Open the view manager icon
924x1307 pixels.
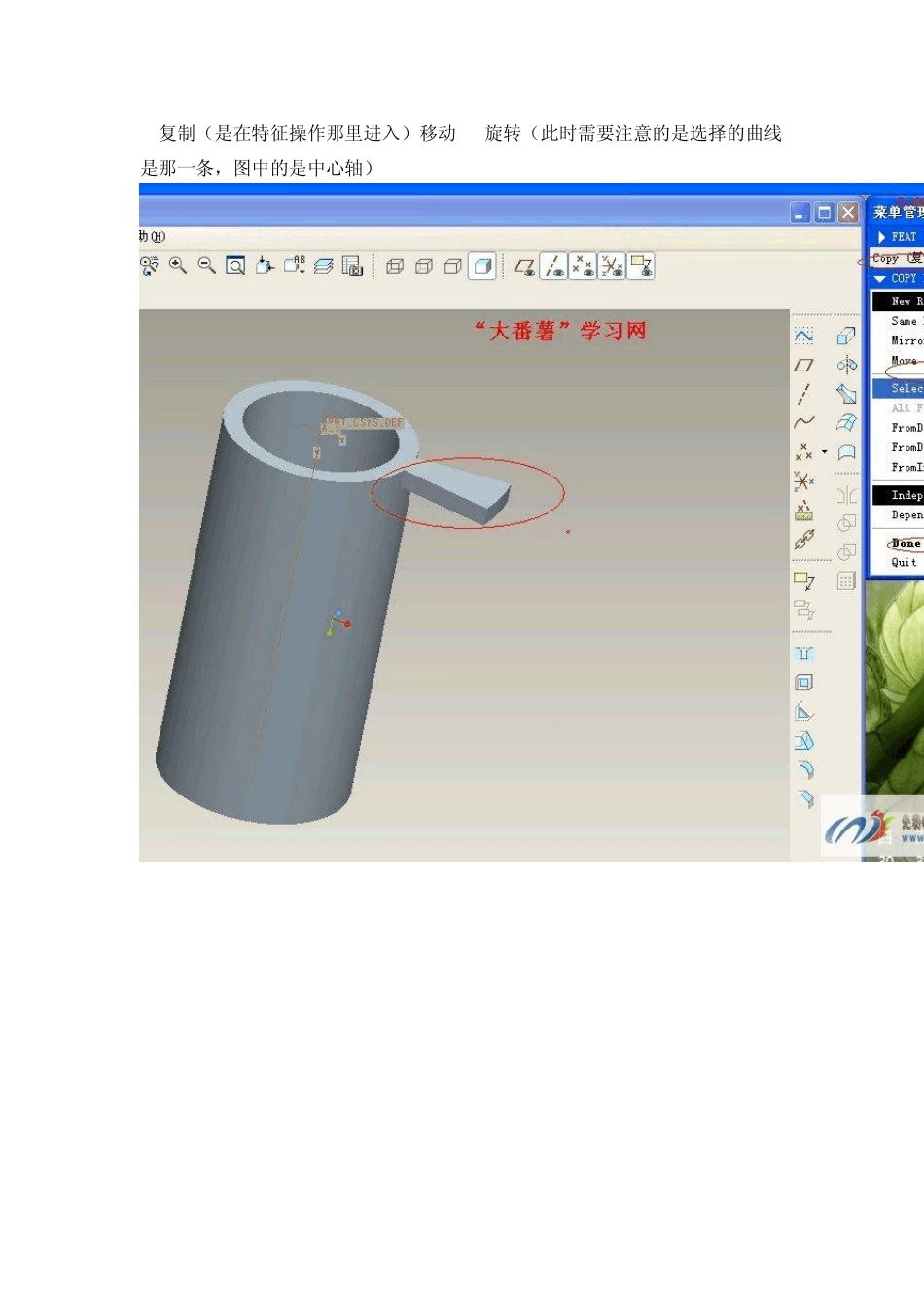pos(352,265)
